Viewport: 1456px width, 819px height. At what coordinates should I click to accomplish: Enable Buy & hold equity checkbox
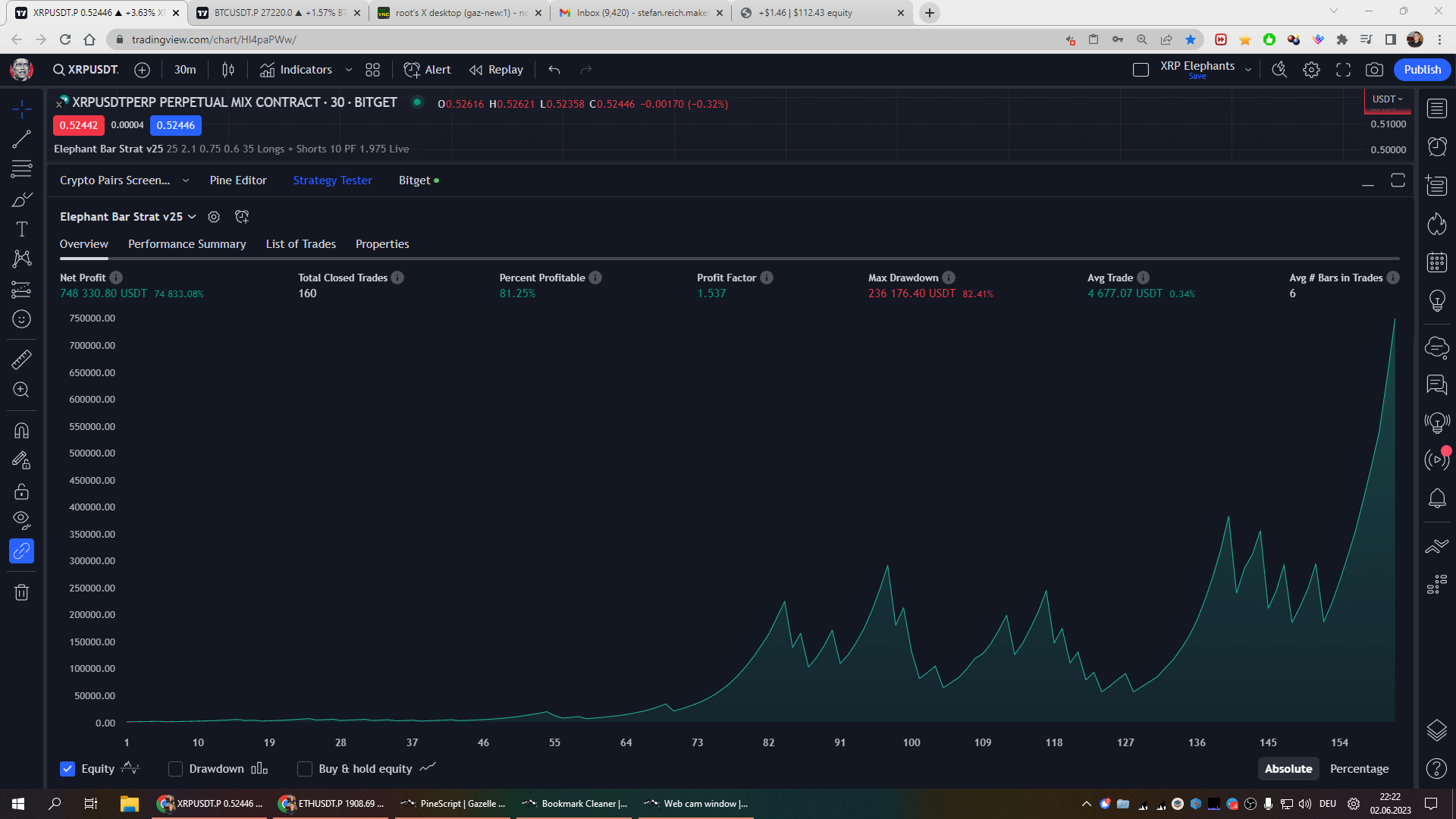coord(305,769)
